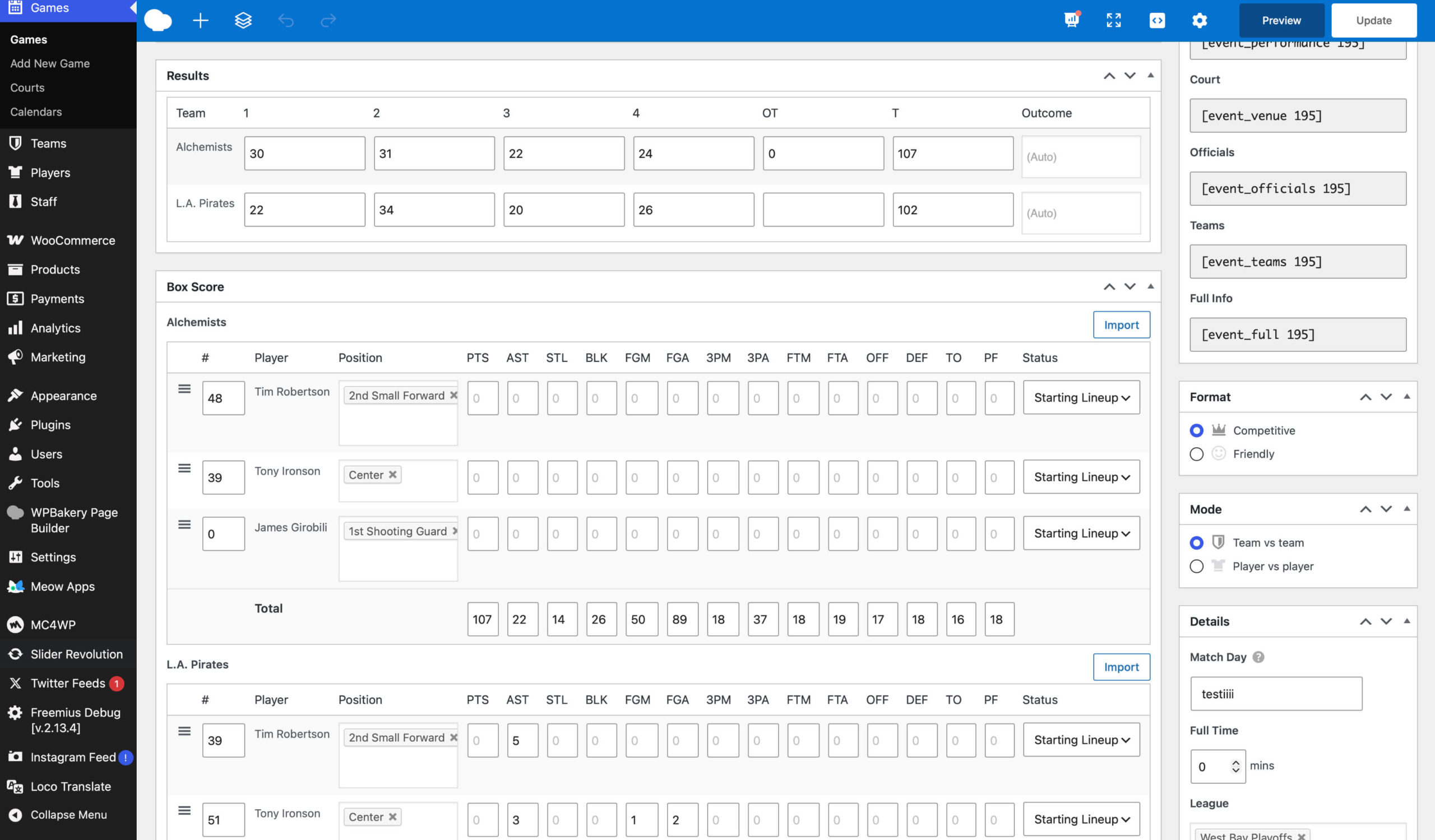Image resolution: width=1435 pixels, height=840 pixels.
Task: Click Alchemists quarter 1 score field
Action: click(x=304, y=153)
